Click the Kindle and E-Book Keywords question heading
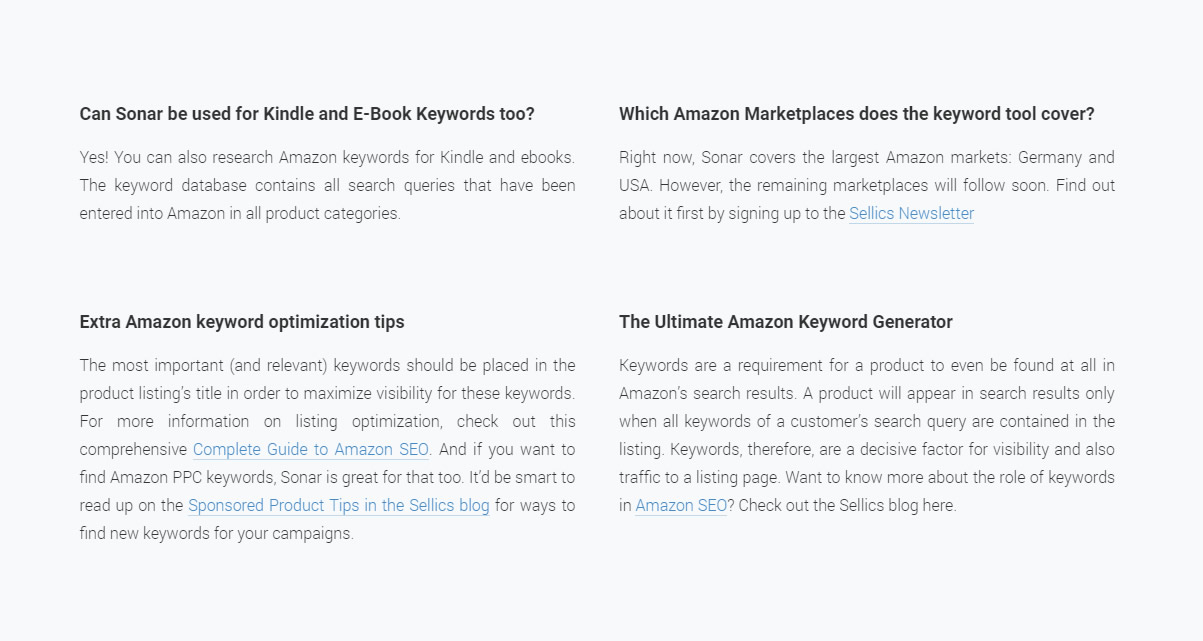 pos(307,114)
